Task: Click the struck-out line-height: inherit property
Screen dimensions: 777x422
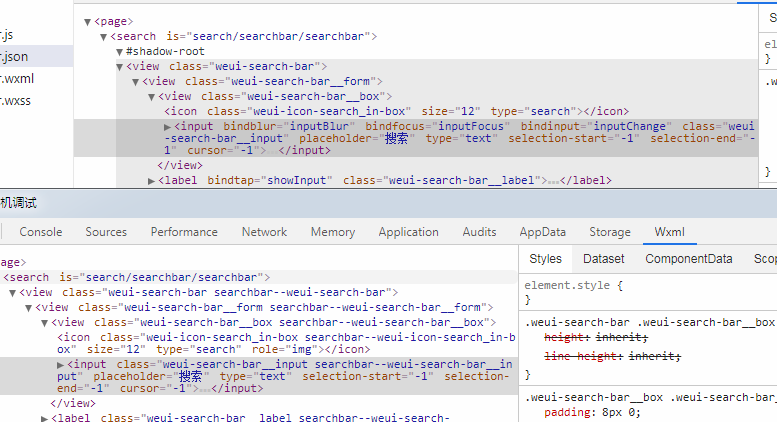Action: [612, 356]
